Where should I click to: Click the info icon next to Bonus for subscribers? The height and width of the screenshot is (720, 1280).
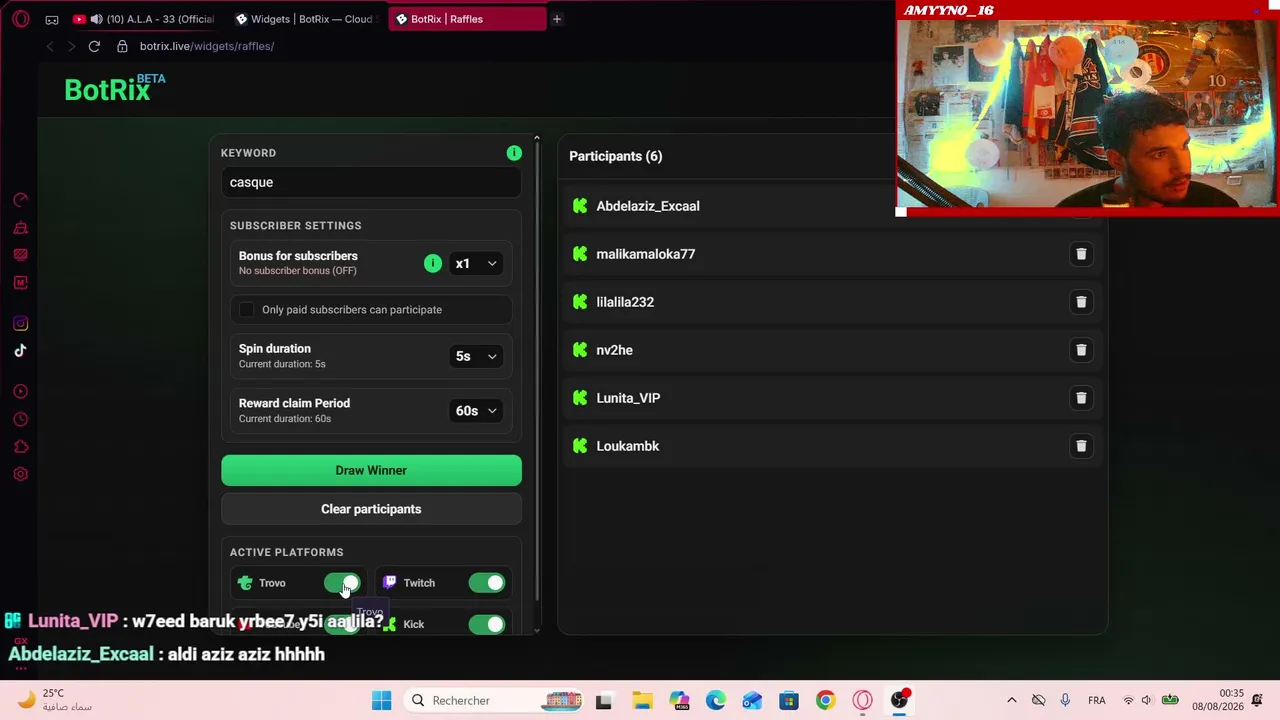(433, 263)
